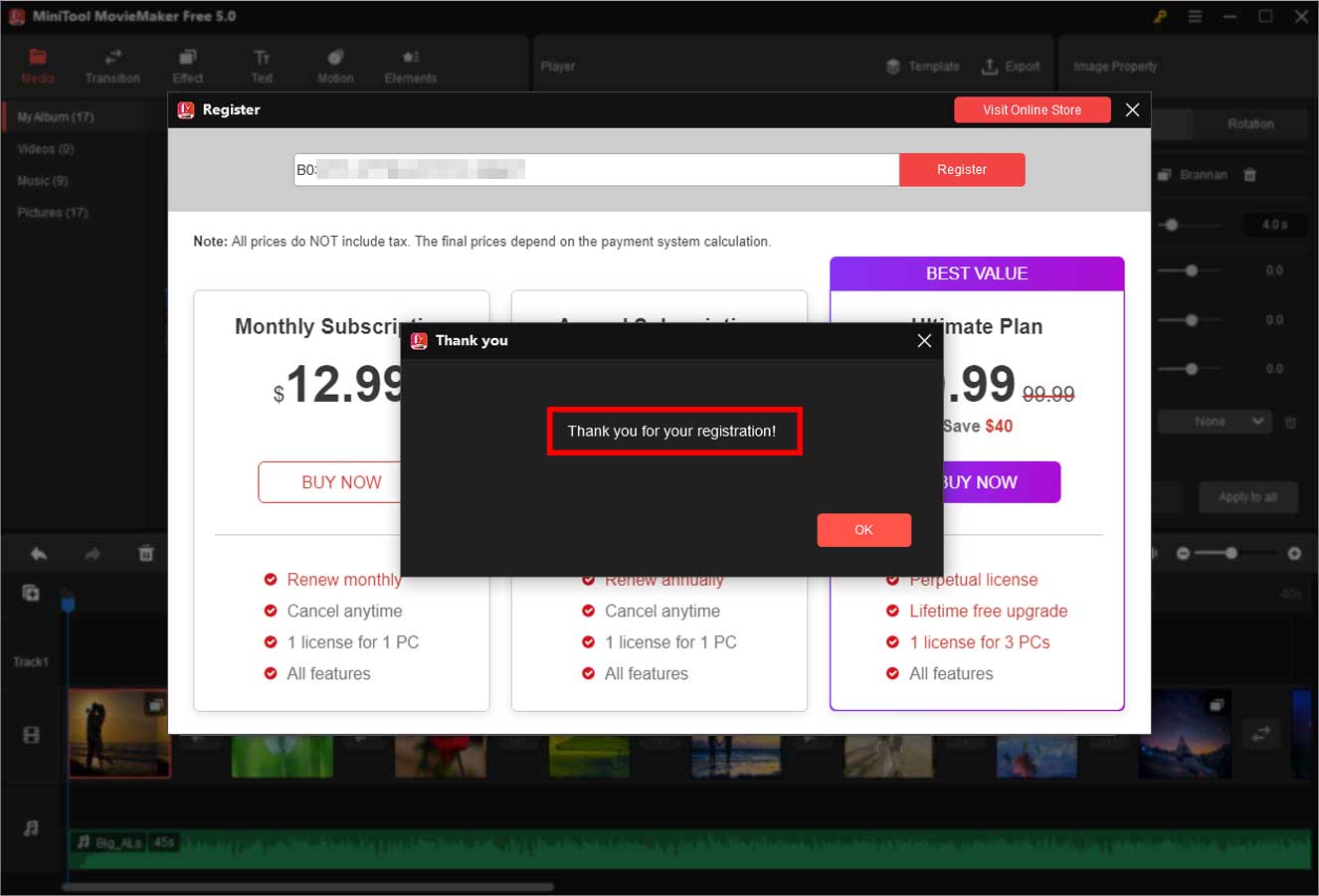The height and width of the screenshot is (896, 1319).
Task: Adjust the timeline zoom slider
Action: pyautogui.click(x=1231, y=553)
